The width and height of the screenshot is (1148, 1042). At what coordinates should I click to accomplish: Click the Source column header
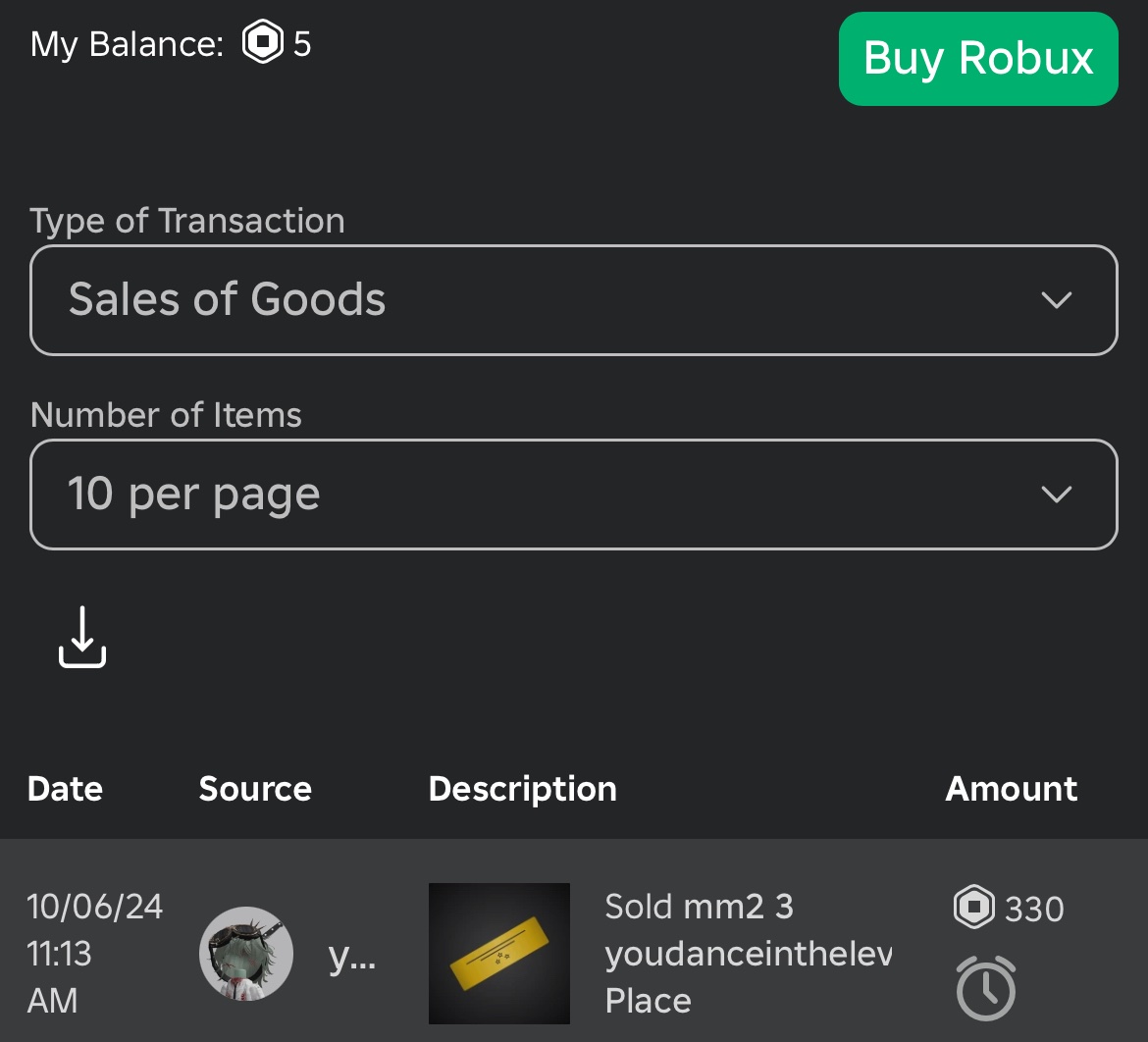255,789
